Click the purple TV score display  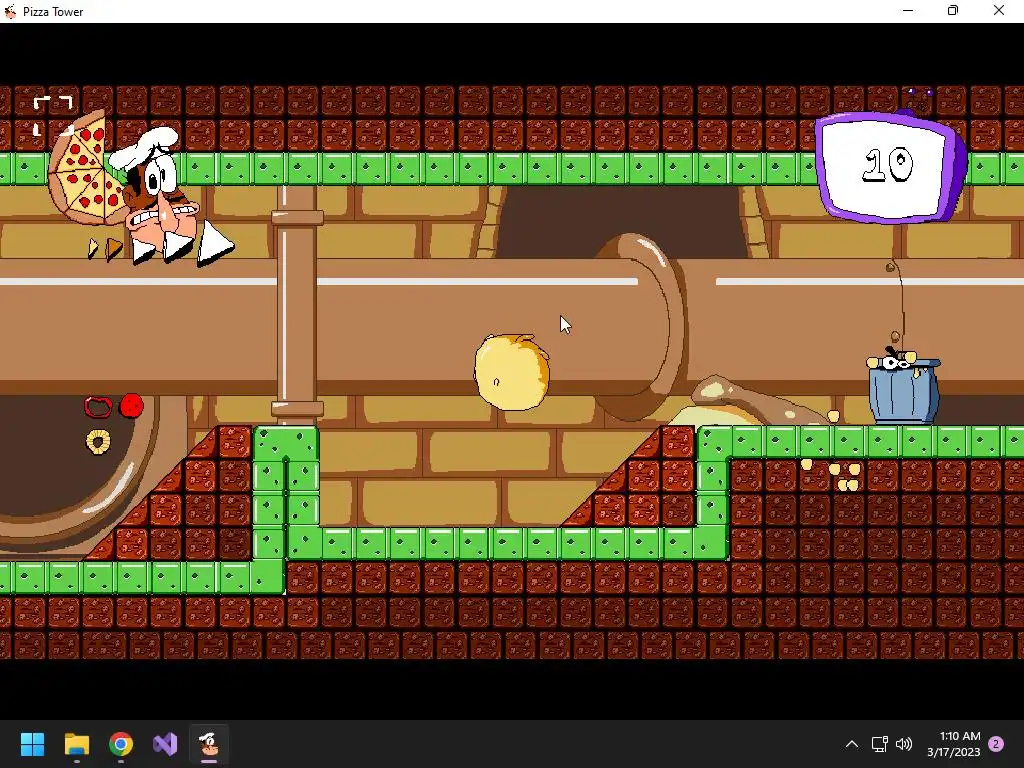pos(889,165)
